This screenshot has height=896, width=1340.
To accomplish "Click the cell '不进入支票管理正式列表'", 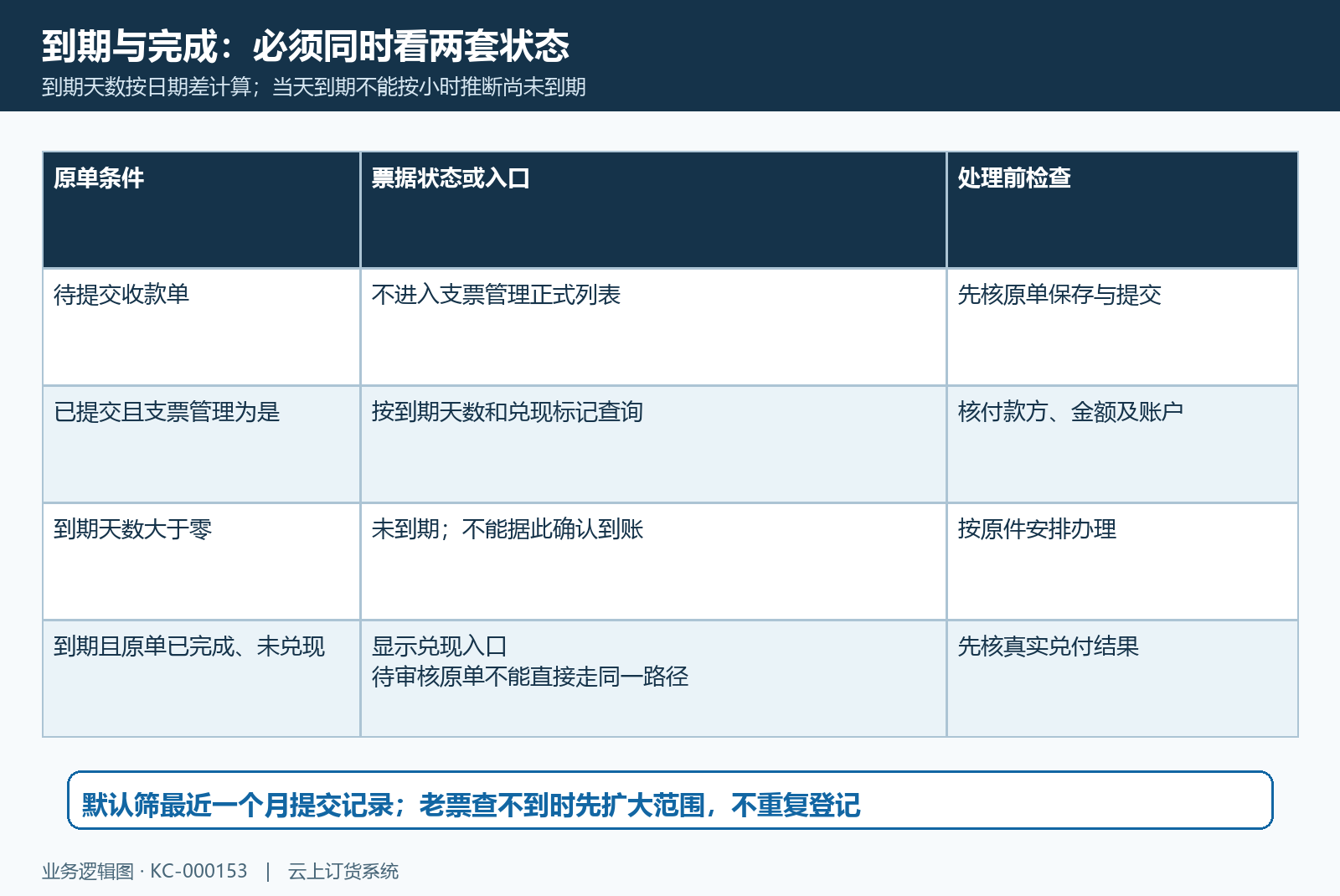I will [653, 327].
